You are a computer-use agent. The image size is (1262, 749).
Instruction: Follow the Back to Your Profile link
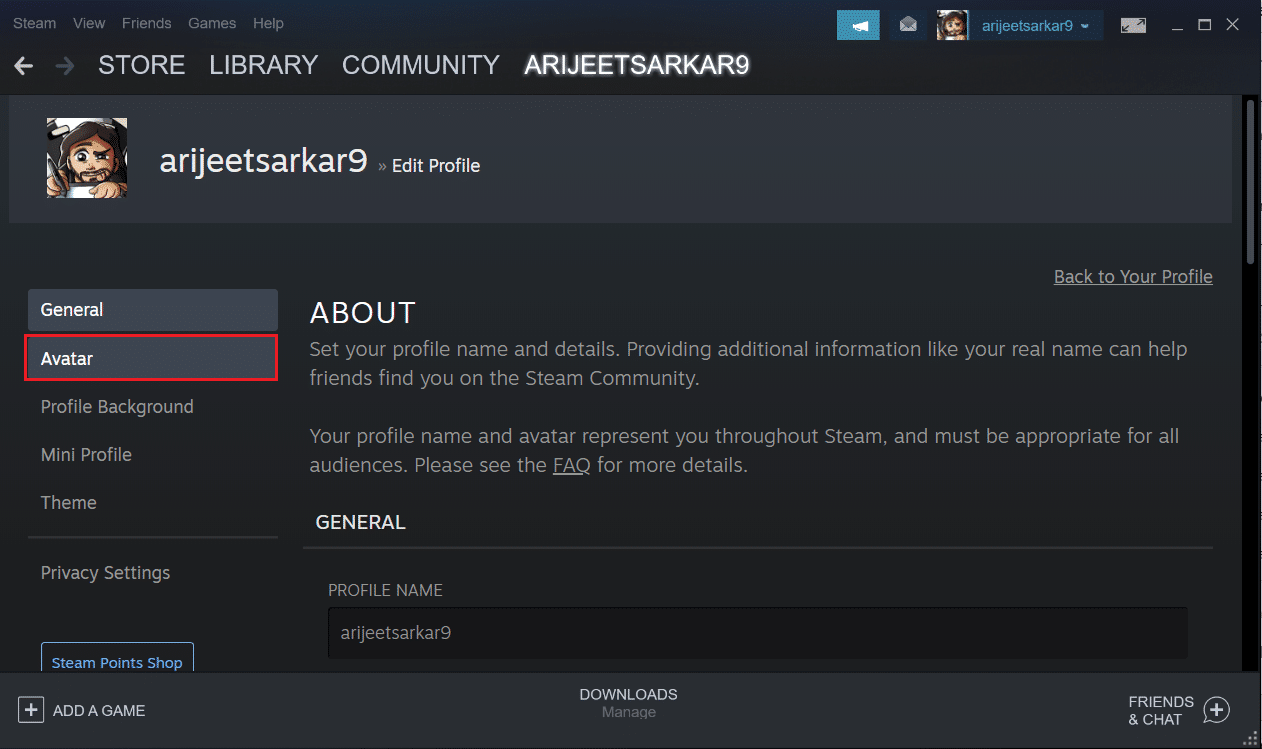point(1133,277)
